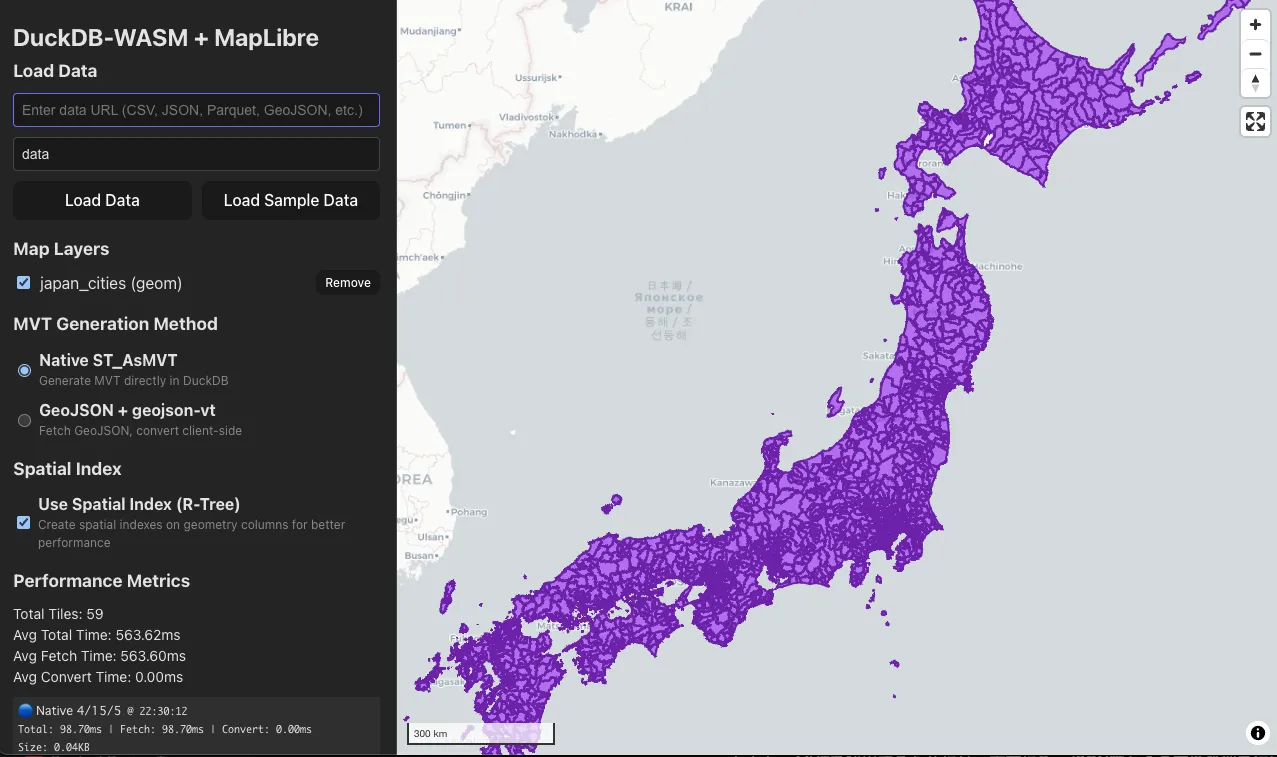Click the japan_cities (geom) layer label
This screenshot has width=1277, height=757.
click(x=111, y=283)
